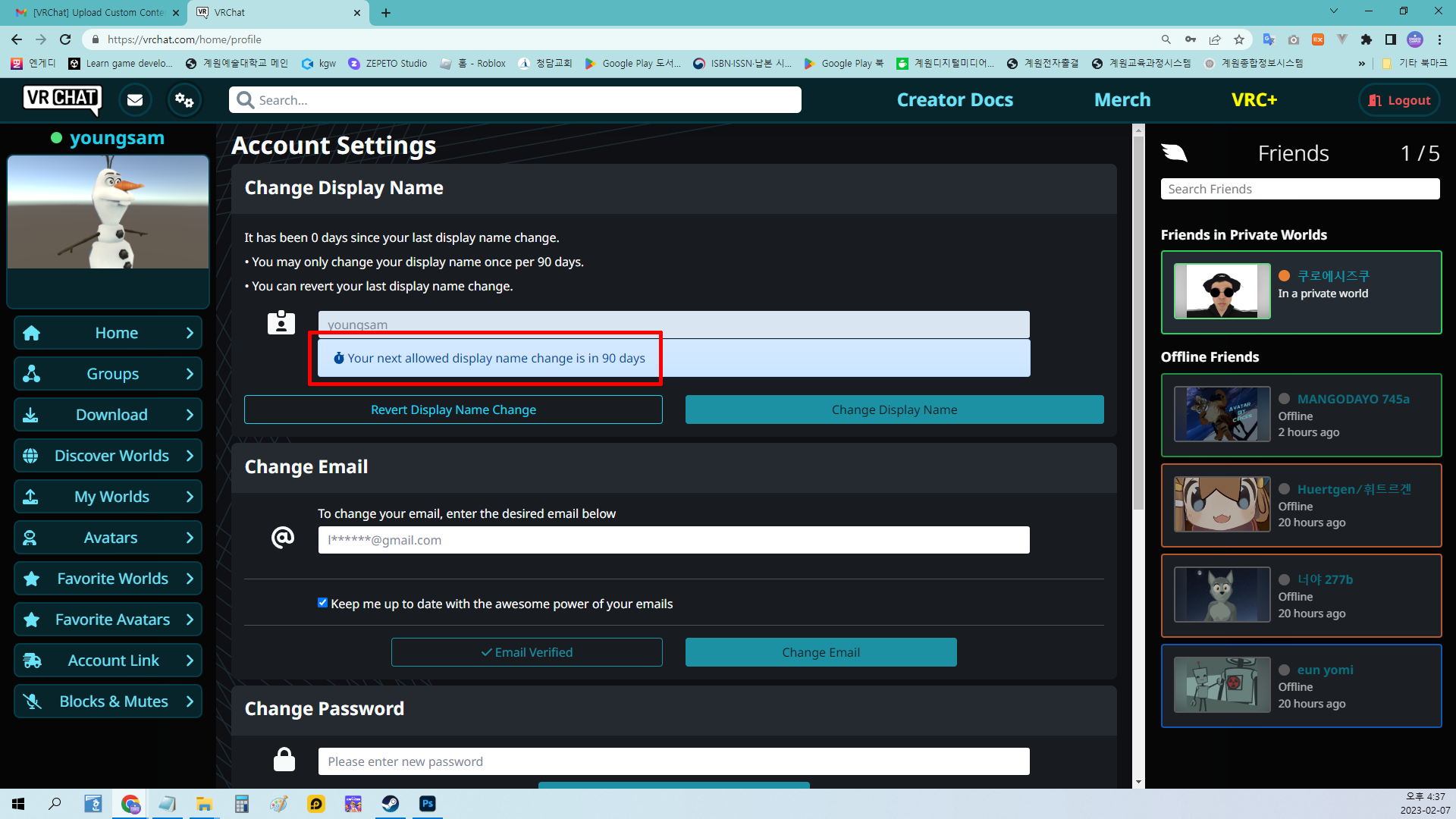Click the youngsam Olaf avatar image
The width and height of the screenshot is (1456, 819).
point(108,212)
